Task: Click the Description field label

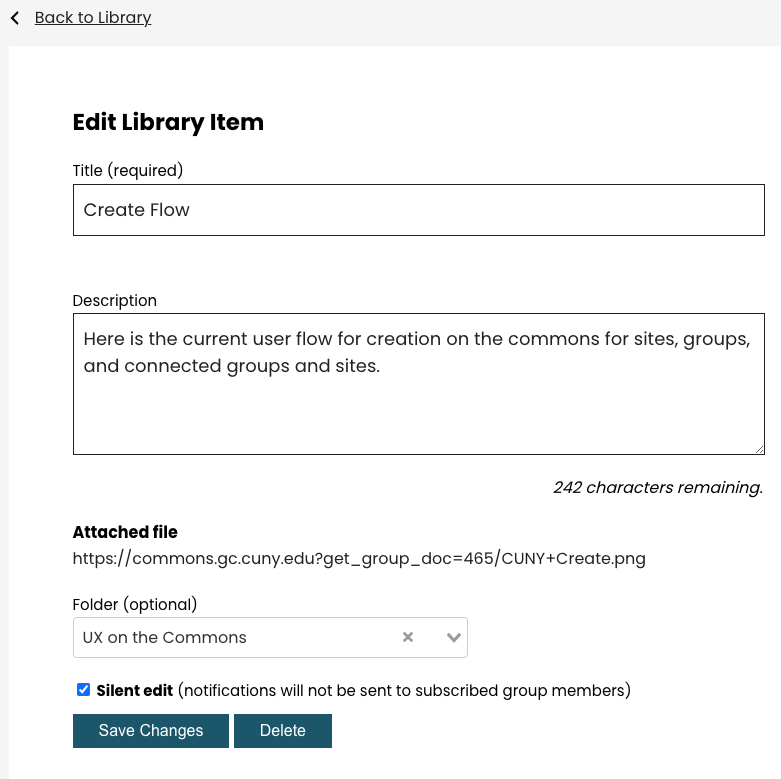Action: (115, 300)
